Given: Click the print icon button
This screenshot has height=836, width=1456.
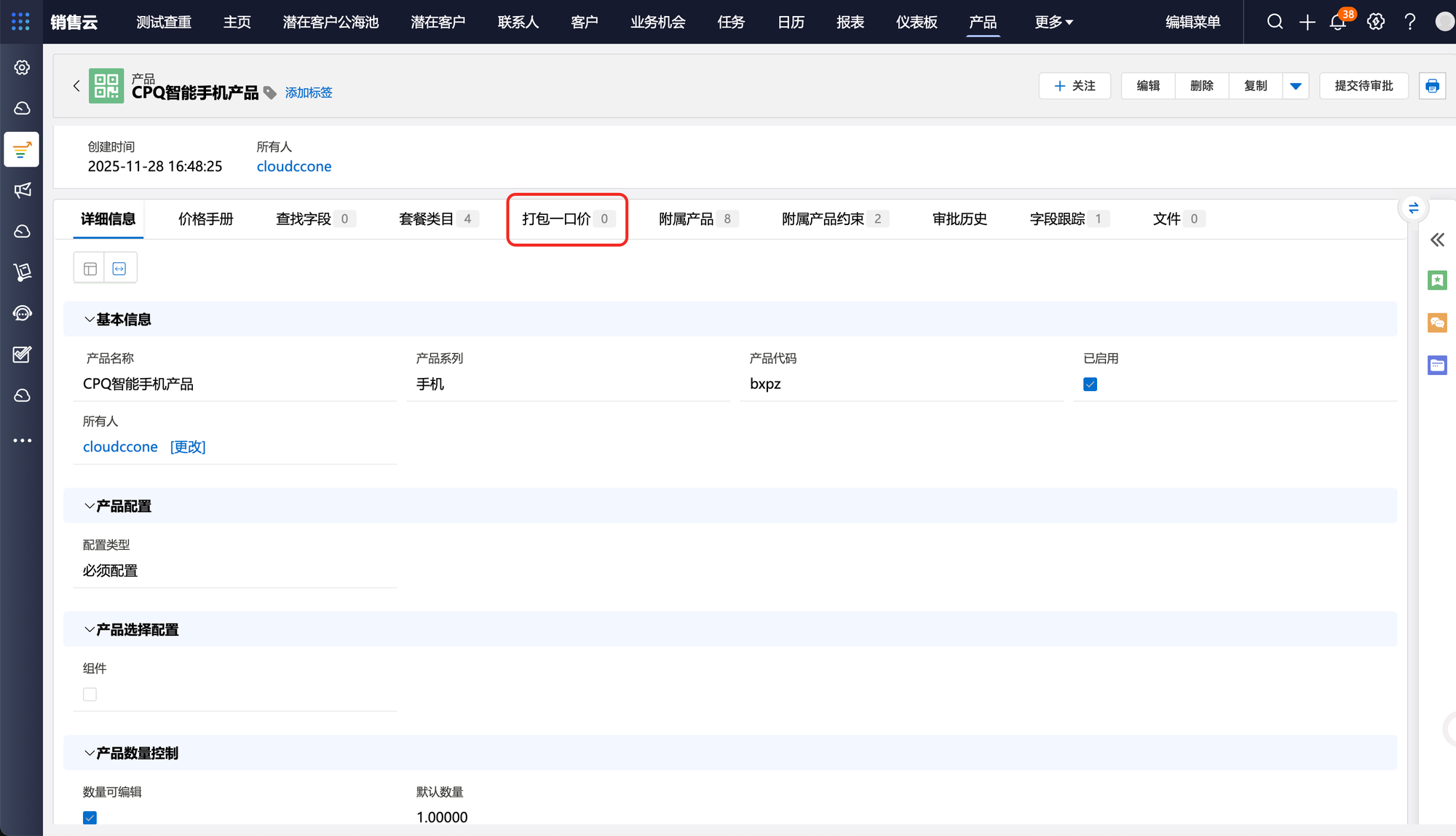Looking at the screenshot, I should pos(1432,86).
